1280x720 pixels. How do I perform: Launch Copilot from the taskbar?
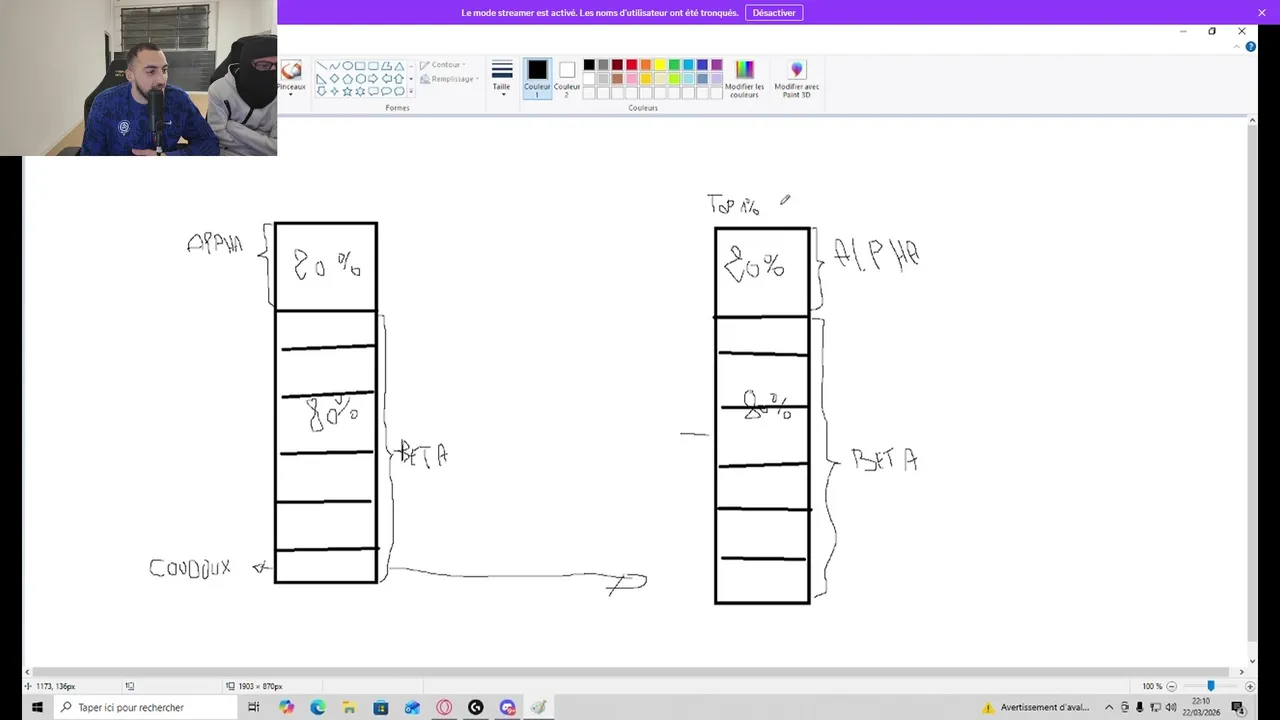point(287,707)
